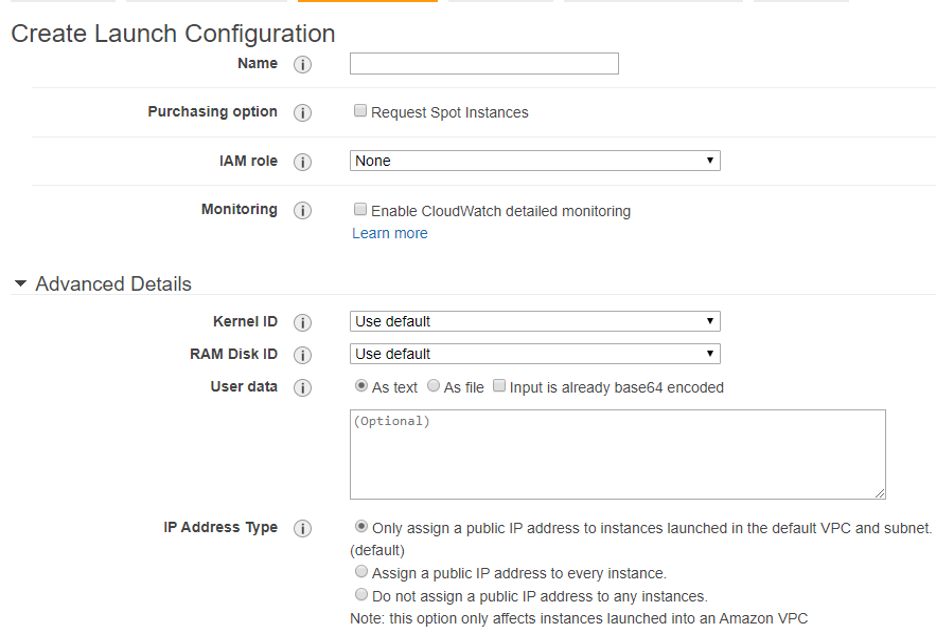Check Enable CloudWatch detailed monitoring
This screenshot has height=634, width=936.
click(360, 209)
